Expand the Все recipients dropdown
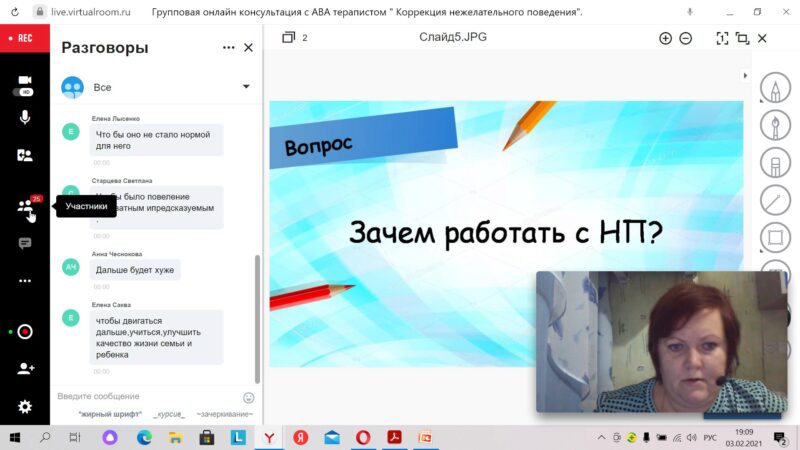 coord(246,87)
